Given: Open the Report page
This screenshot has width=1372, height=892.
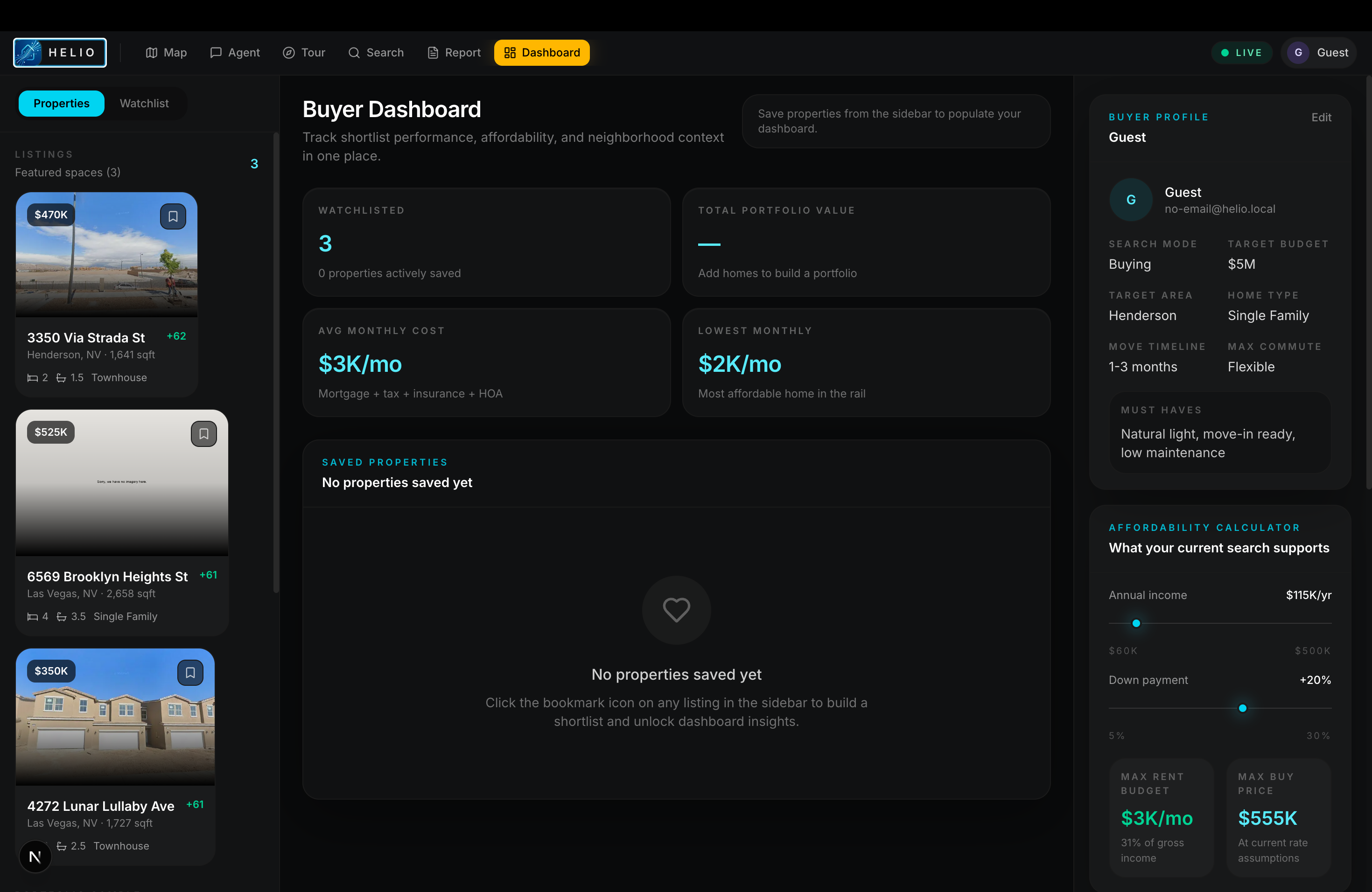Looking at the screenshot, I should pyautogui.click(x=454, y=52).
